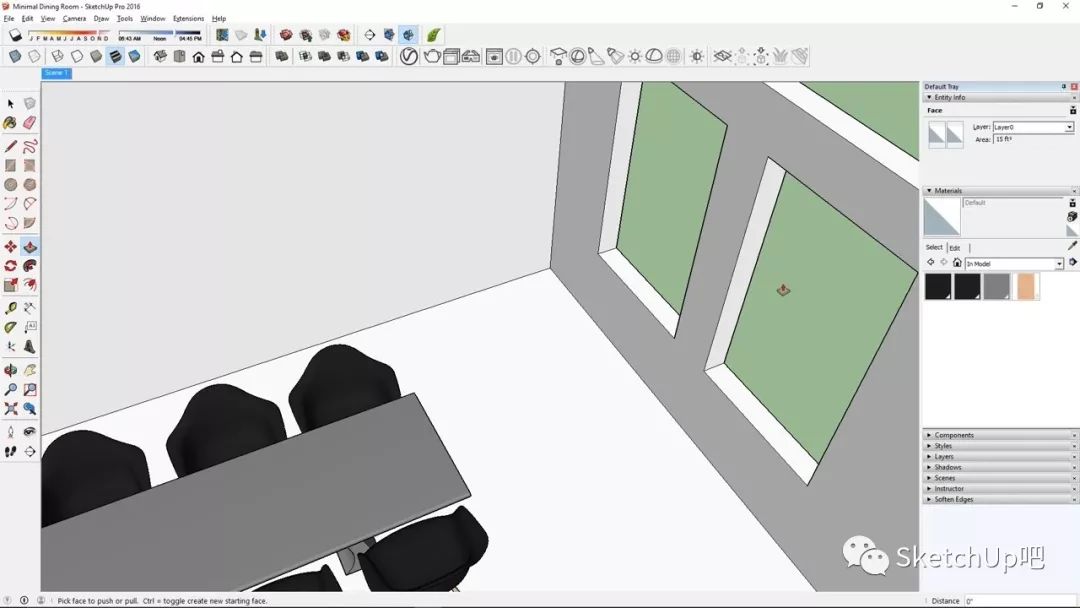Image resolution: width=1080 pixels, height=608 pixels.
Task: Open the Layer0 dropdown in Entity Info
Action: point(1069,128)
